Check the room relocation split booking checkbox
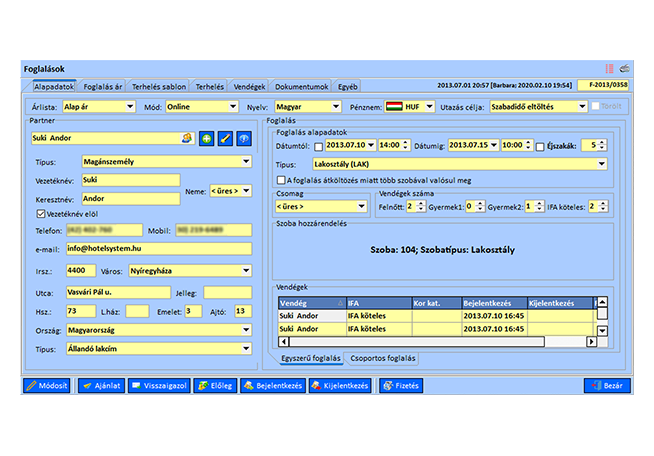This screenshot has width=654, height=456. click(281, 180)
